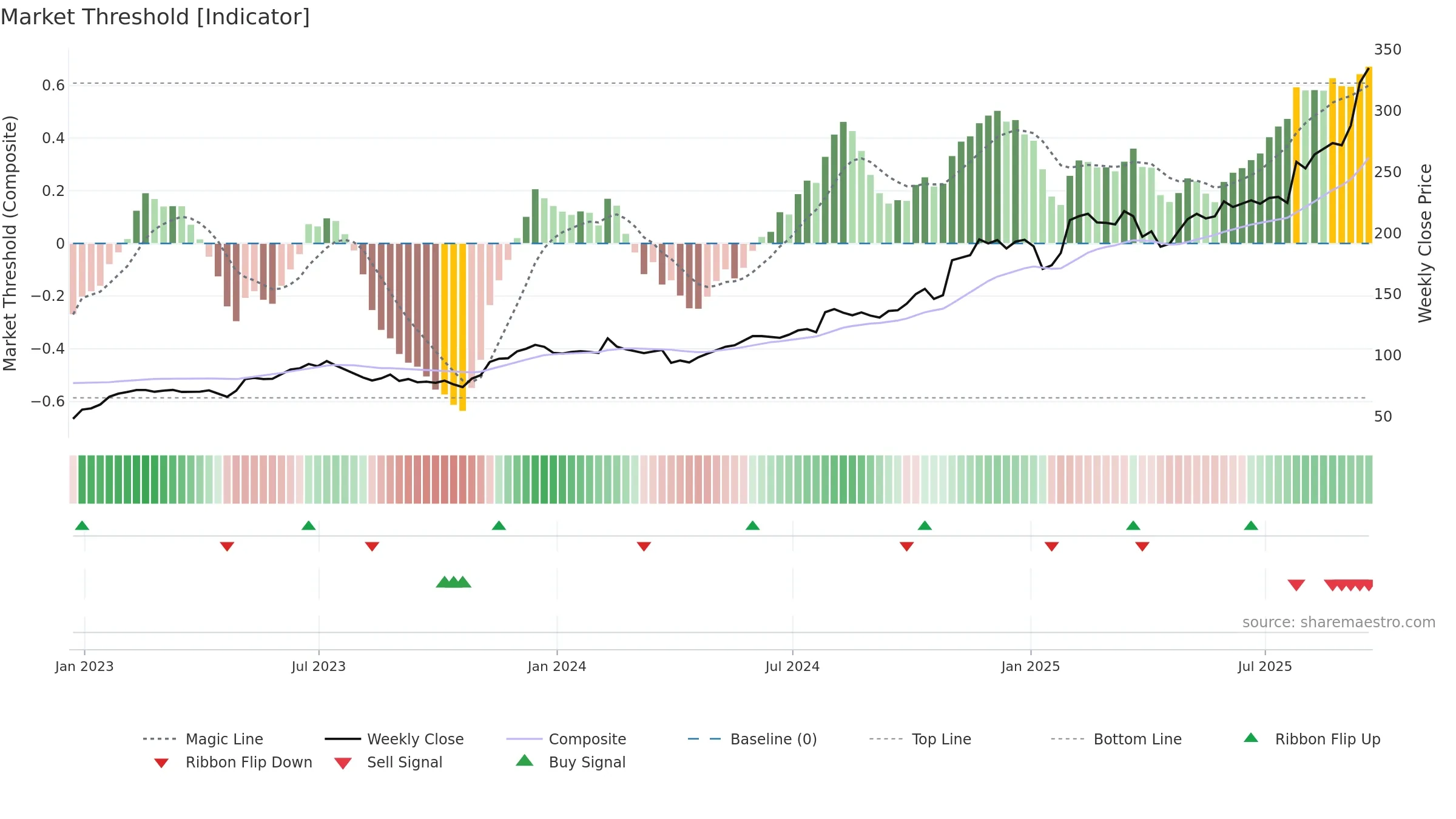
Task: Click the Ribbon Flip Down triangle in Mar 2024
Action: [644, 547]
